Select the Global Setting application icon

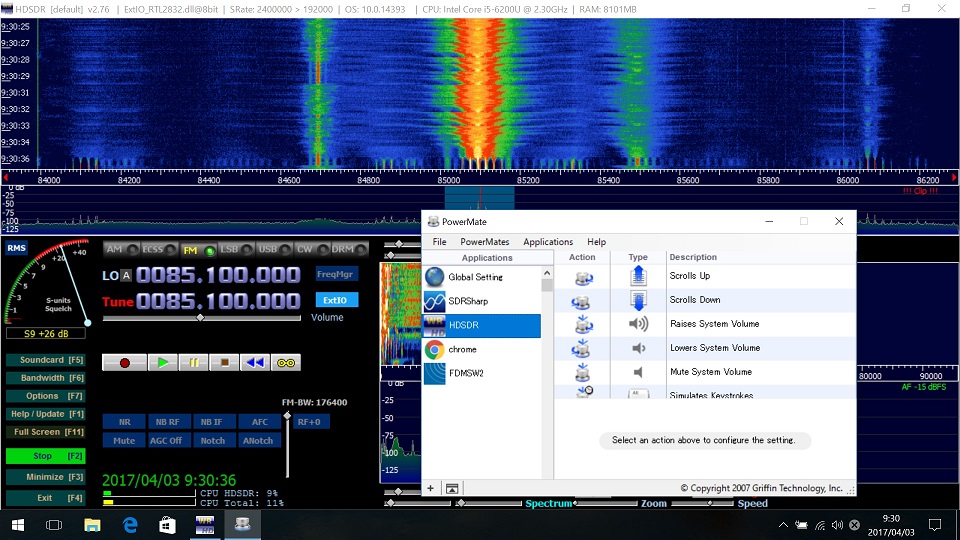[x=435, y=277]
